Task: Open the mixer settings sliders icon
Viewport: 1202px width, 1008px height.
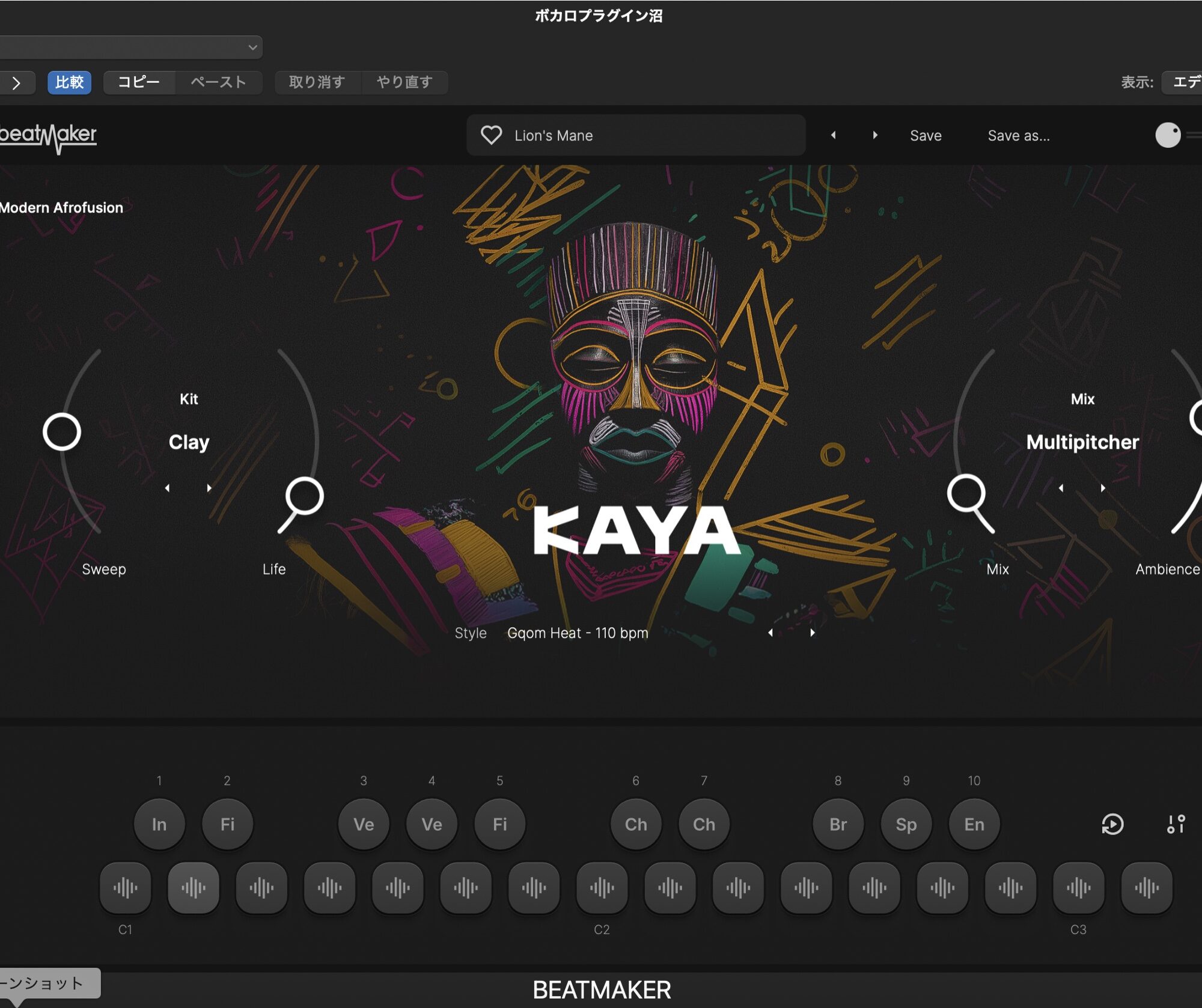Action: point(1176,824)
